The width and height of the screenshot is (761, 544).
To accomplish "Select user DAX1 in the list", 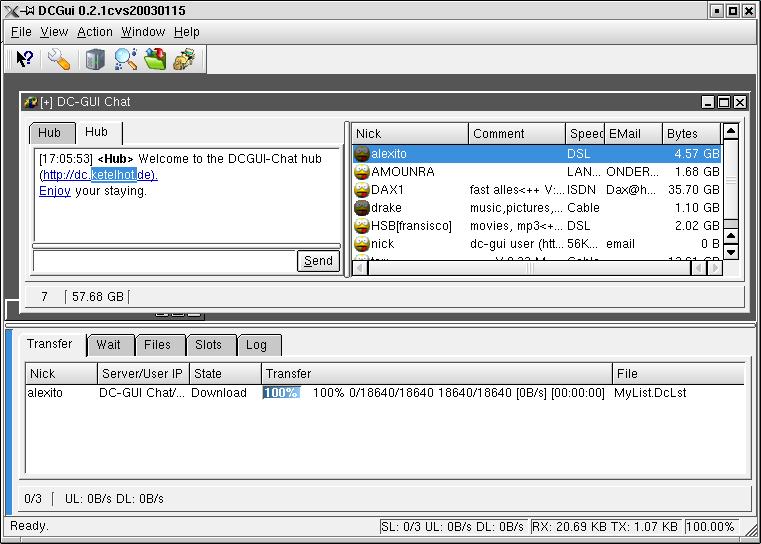I will coord(536,190).
